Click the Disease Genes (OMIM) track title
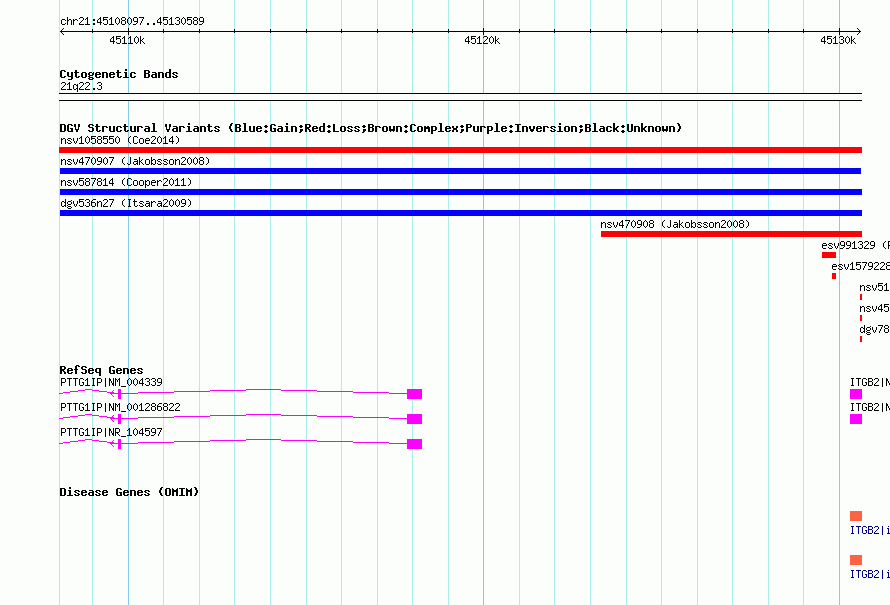The height and width of the screenshot is (605, 890). point(129,492)
